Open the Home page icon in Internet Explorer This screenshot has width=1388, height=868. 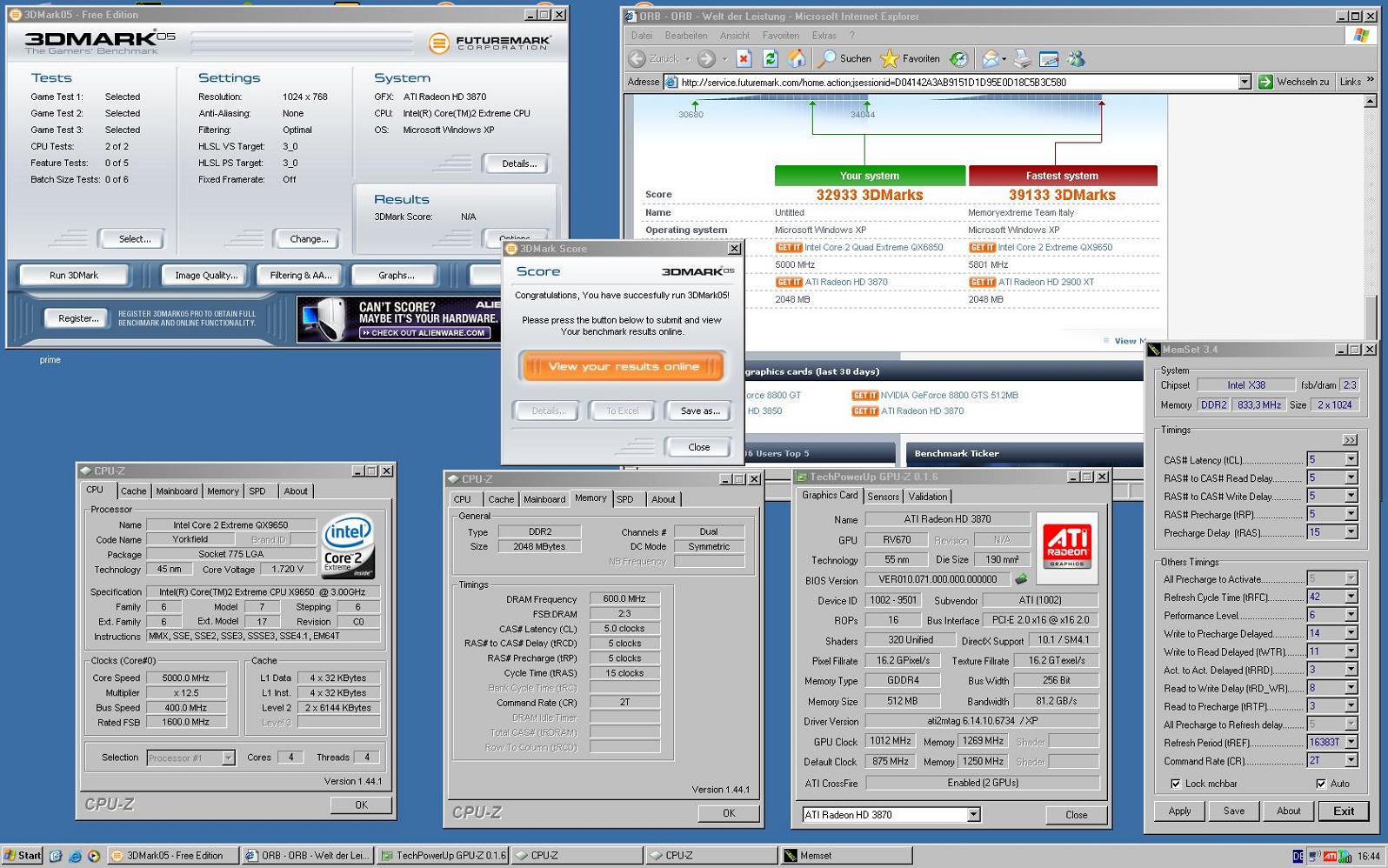[x=797, y=58]
